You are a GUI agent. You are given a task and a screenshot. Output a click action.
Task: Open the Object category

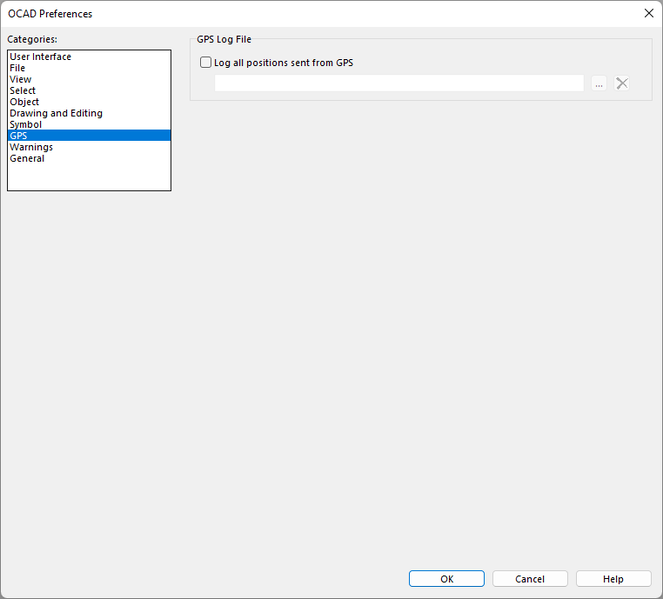[89, 102]
